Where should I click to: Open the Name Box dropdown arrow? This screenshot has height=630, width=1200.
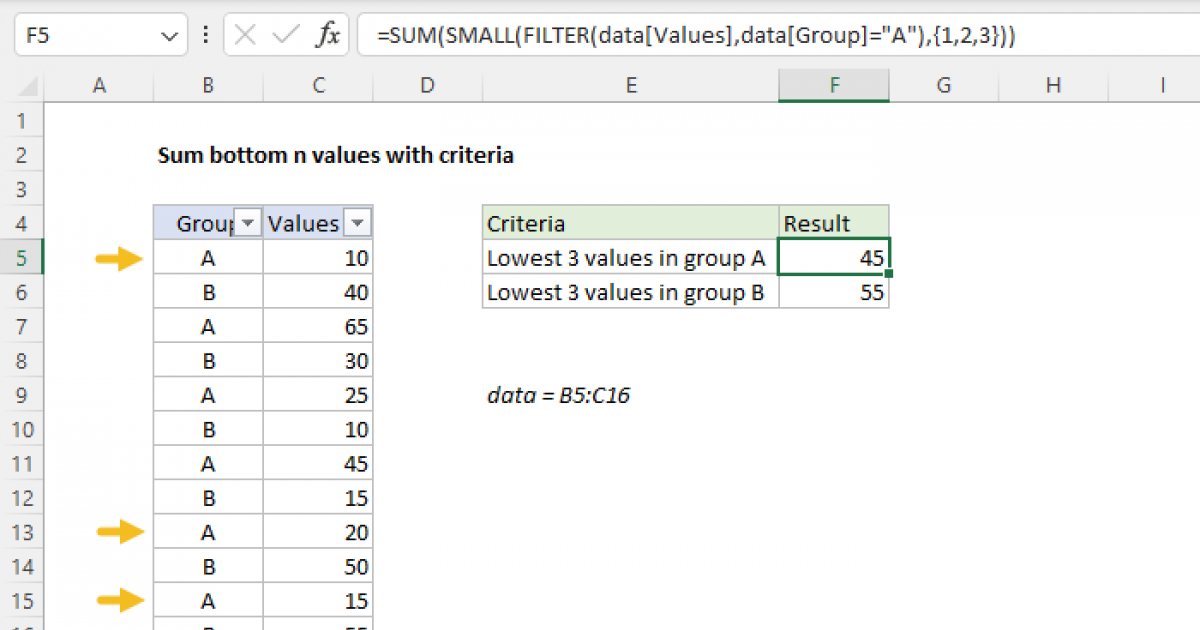point(168,34)
